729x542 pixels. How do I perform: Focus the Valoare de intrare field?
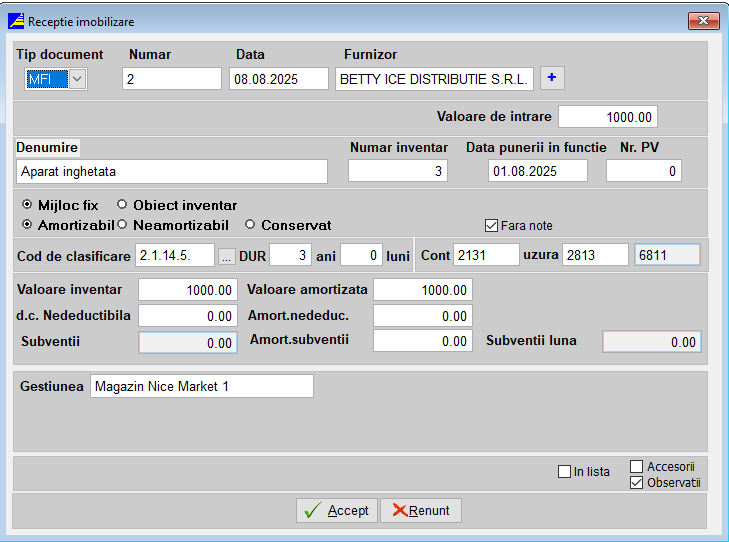(x=609, y=116)
